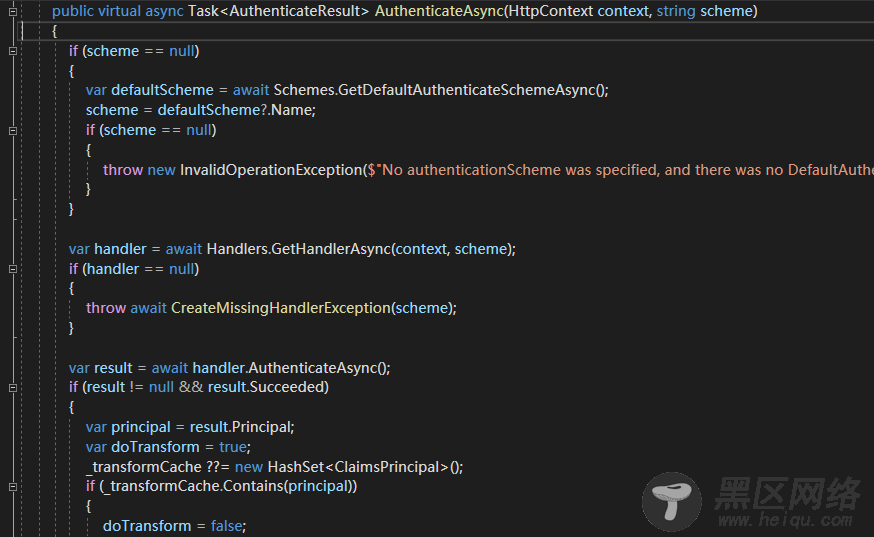This screenshot has height=537, width=874.
Task: Collapse 'if (_transformCache.Contains(principal))' block
Action: coord(13,487)
